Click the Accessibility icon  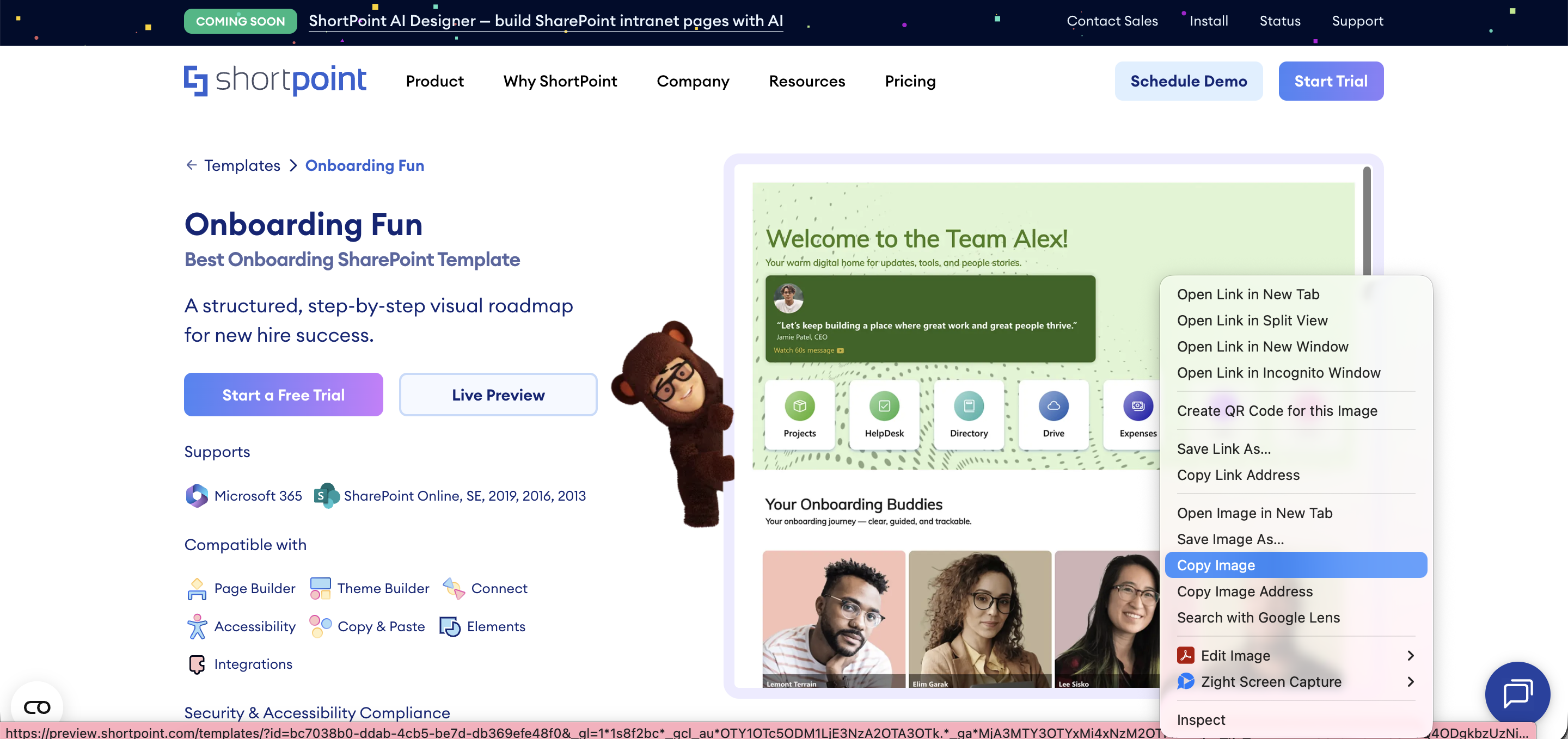pos(197,626)
